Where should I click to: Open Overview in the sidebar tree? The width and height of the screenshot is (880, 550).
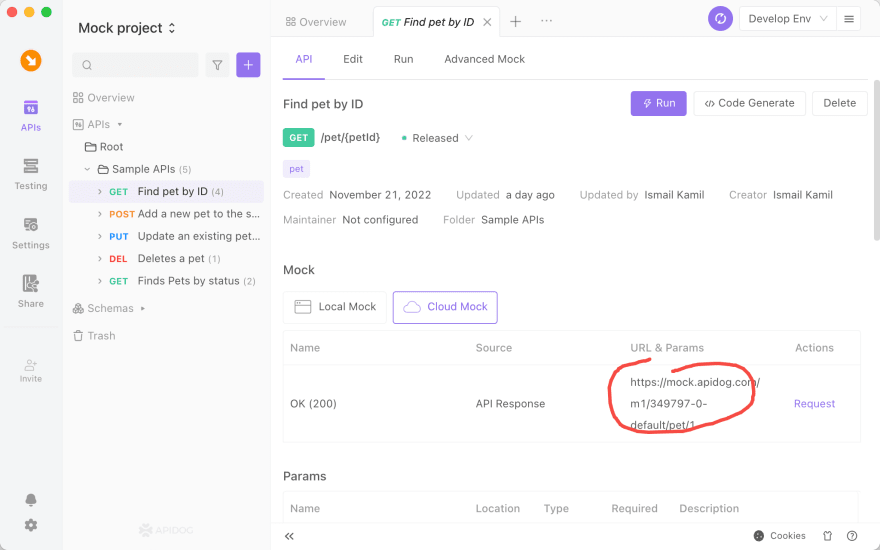103,98
